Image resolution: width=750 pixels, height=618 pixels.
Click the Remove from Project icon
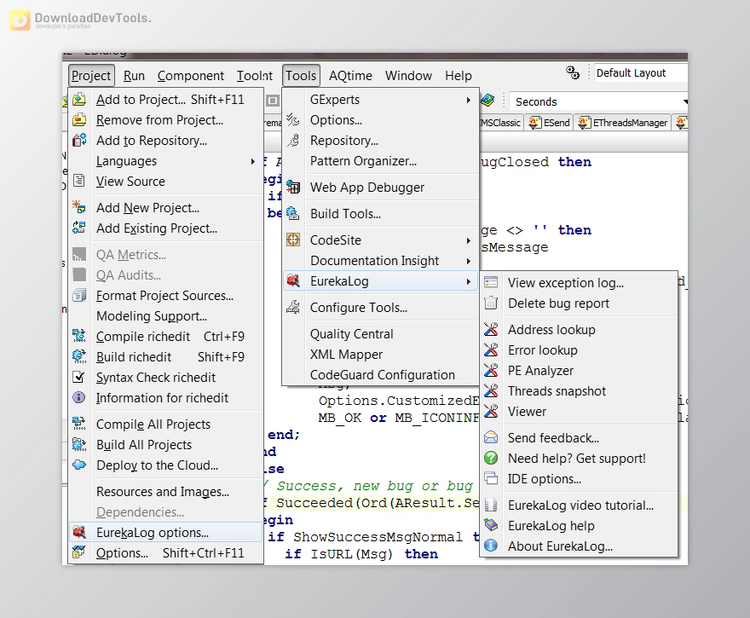click(x=79, y=120)
